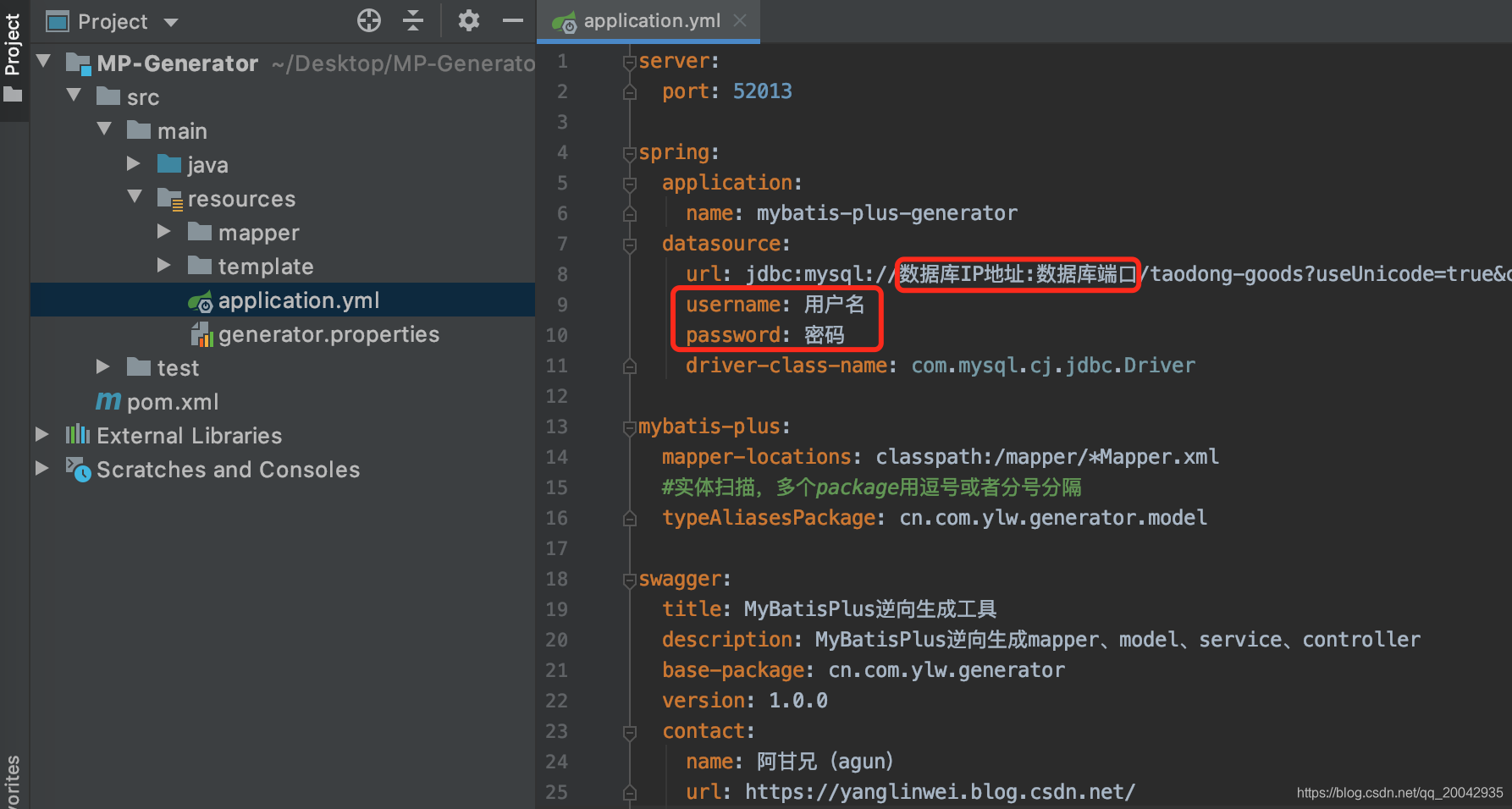Click the typeAliasesPackage key
1512x809 pixels.
769,518
